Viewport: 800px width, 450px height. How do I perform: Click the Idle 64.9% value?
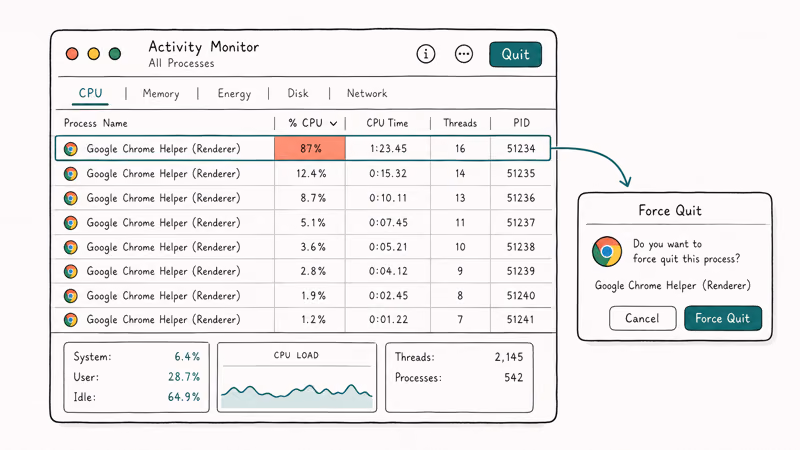pyautogui.click(x=184, y=397)
